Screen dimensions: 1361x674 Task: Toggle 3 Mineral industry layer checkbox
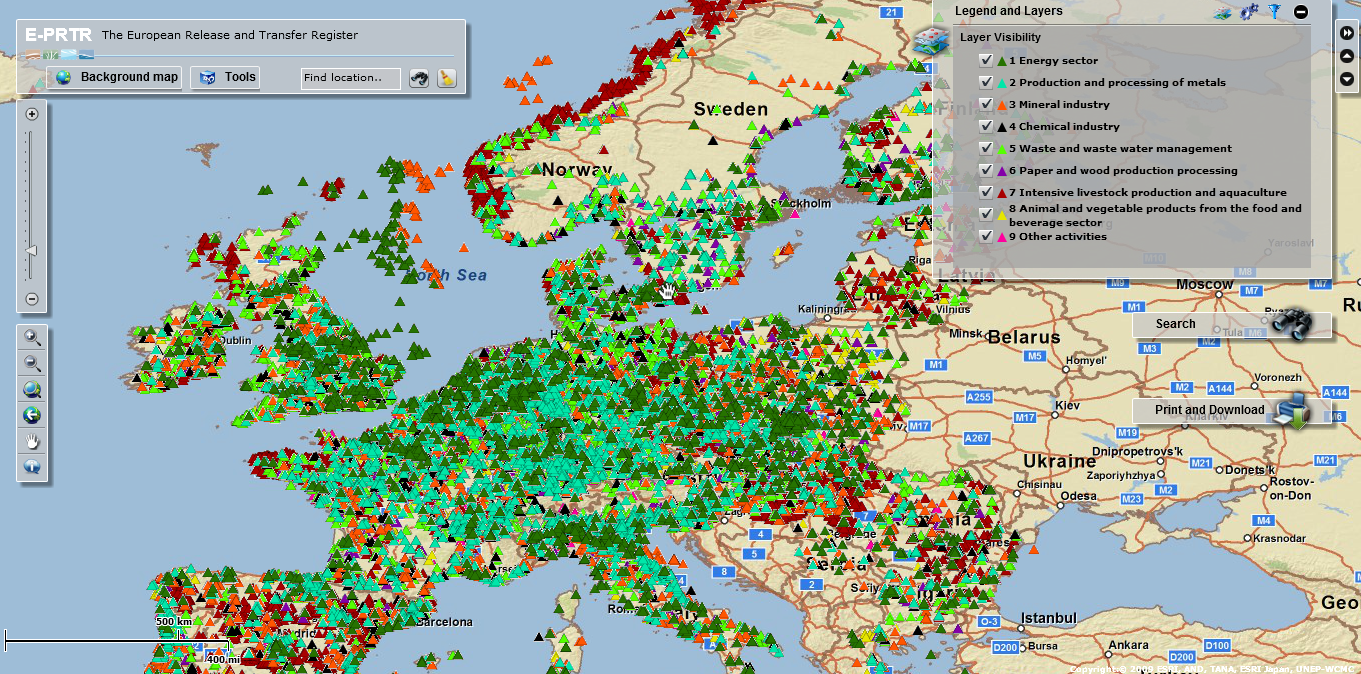click(x=987, y=104)
